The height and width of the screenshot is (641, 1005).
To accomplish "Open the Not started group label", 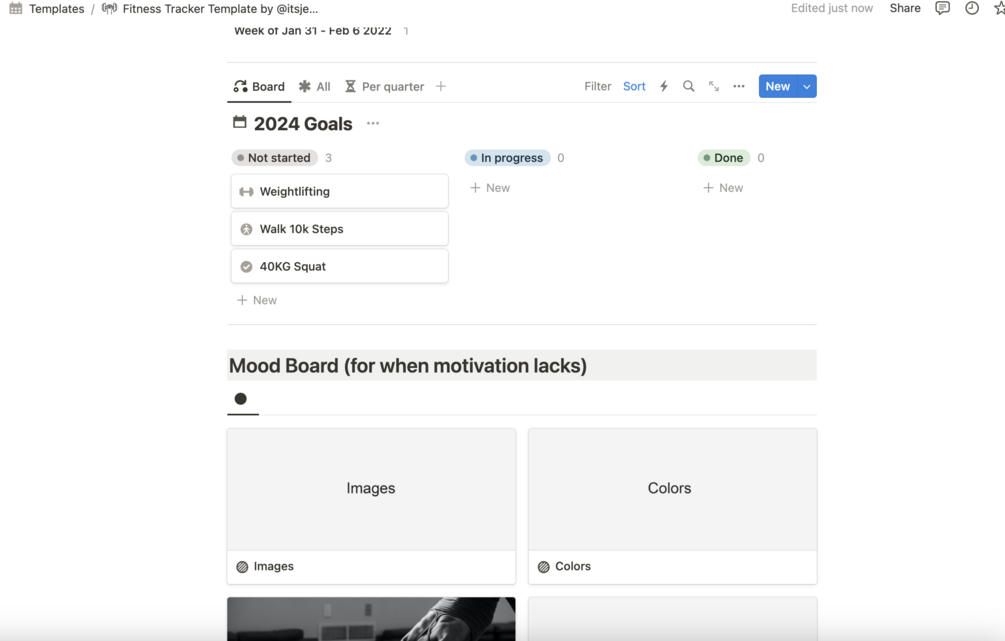I will 274,158.
